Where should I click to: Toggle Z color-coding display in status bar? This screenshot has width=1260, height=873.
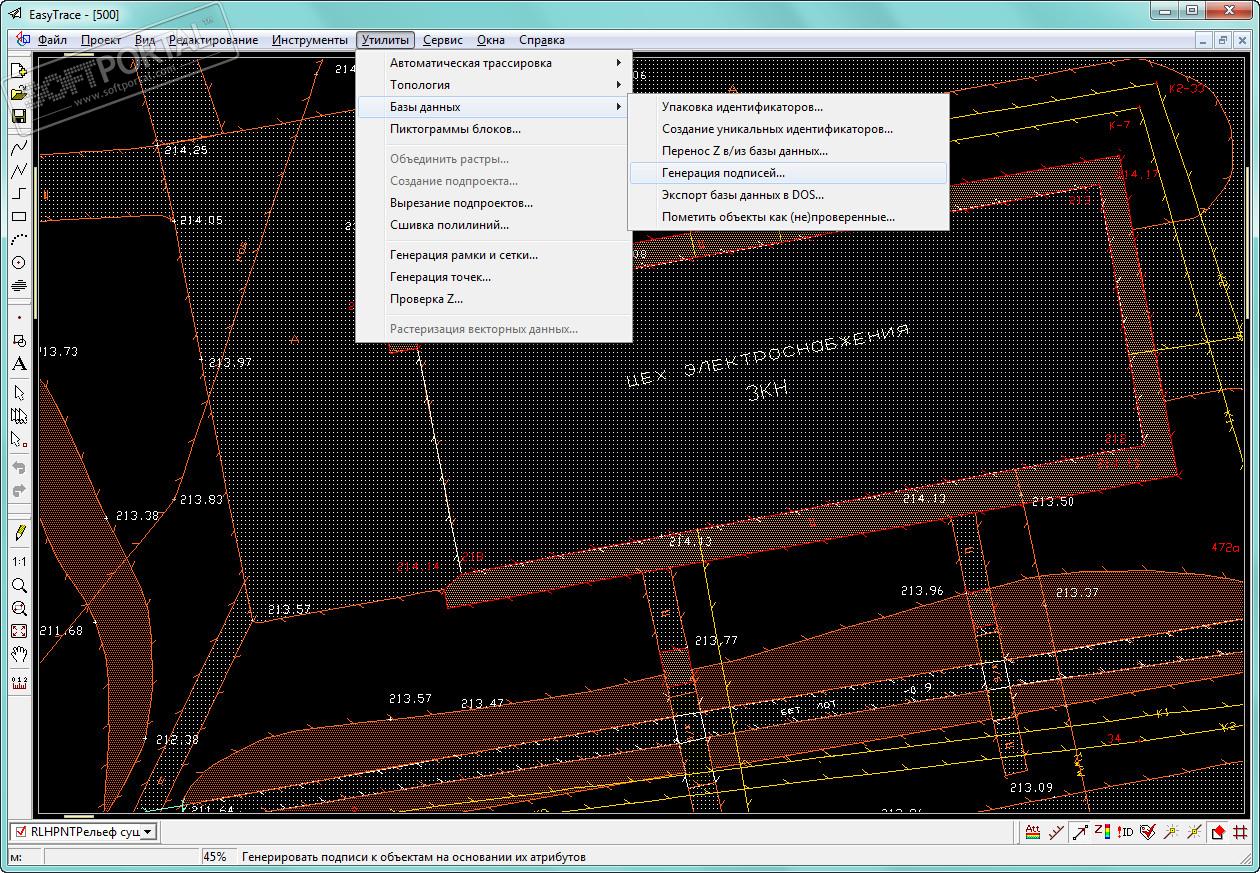(x=1103, y=831)
